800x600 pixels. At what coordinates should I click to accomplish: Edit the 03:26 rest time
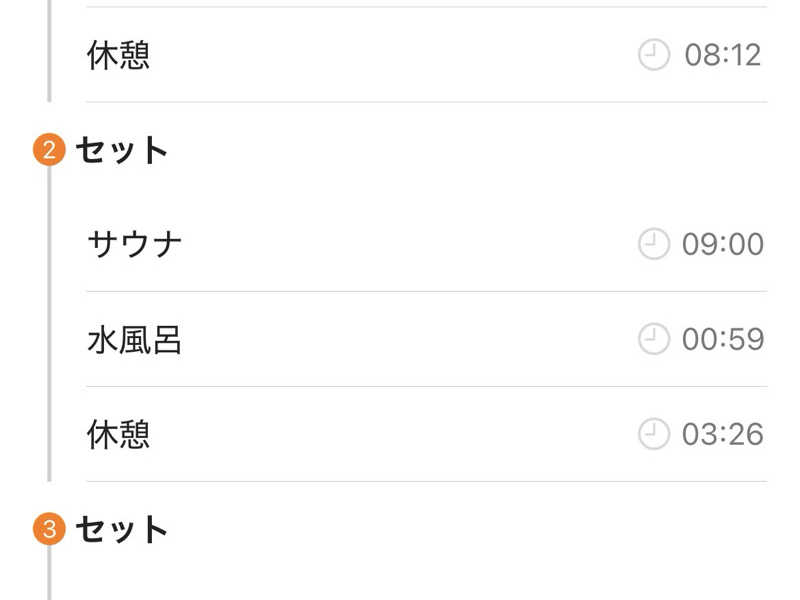click(723, 434)
